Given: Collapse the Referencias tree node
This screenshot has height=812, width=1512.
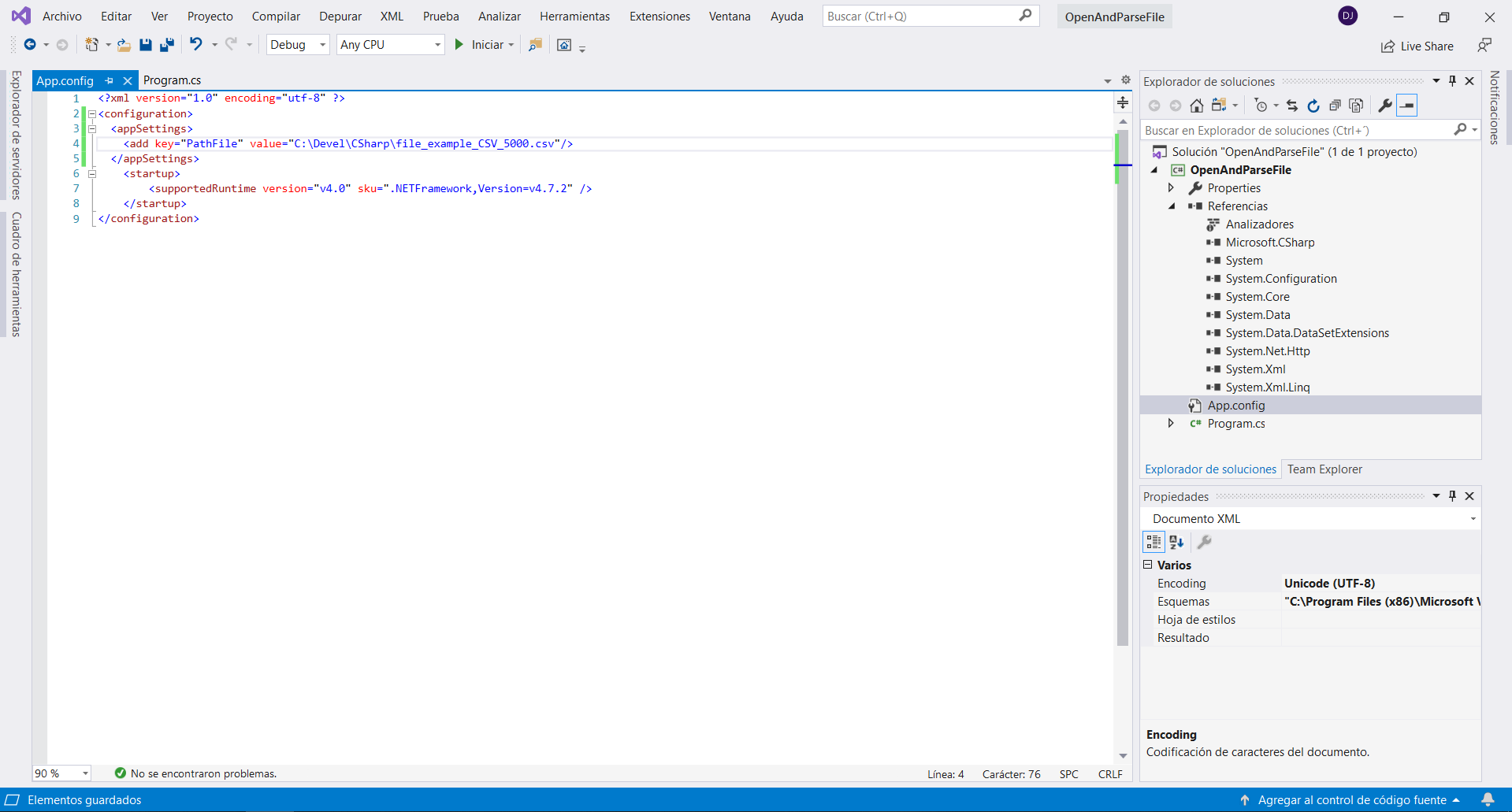Looking at the screenshot, I should [1171, 206].
